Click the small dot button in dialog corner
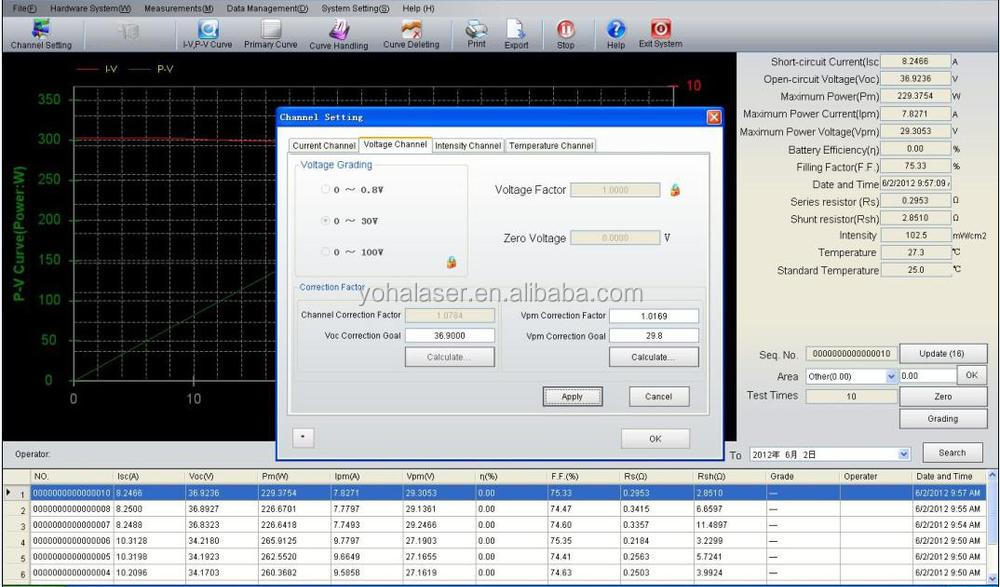The height and width of the screenshot is (587, 1000). [303, 437]
